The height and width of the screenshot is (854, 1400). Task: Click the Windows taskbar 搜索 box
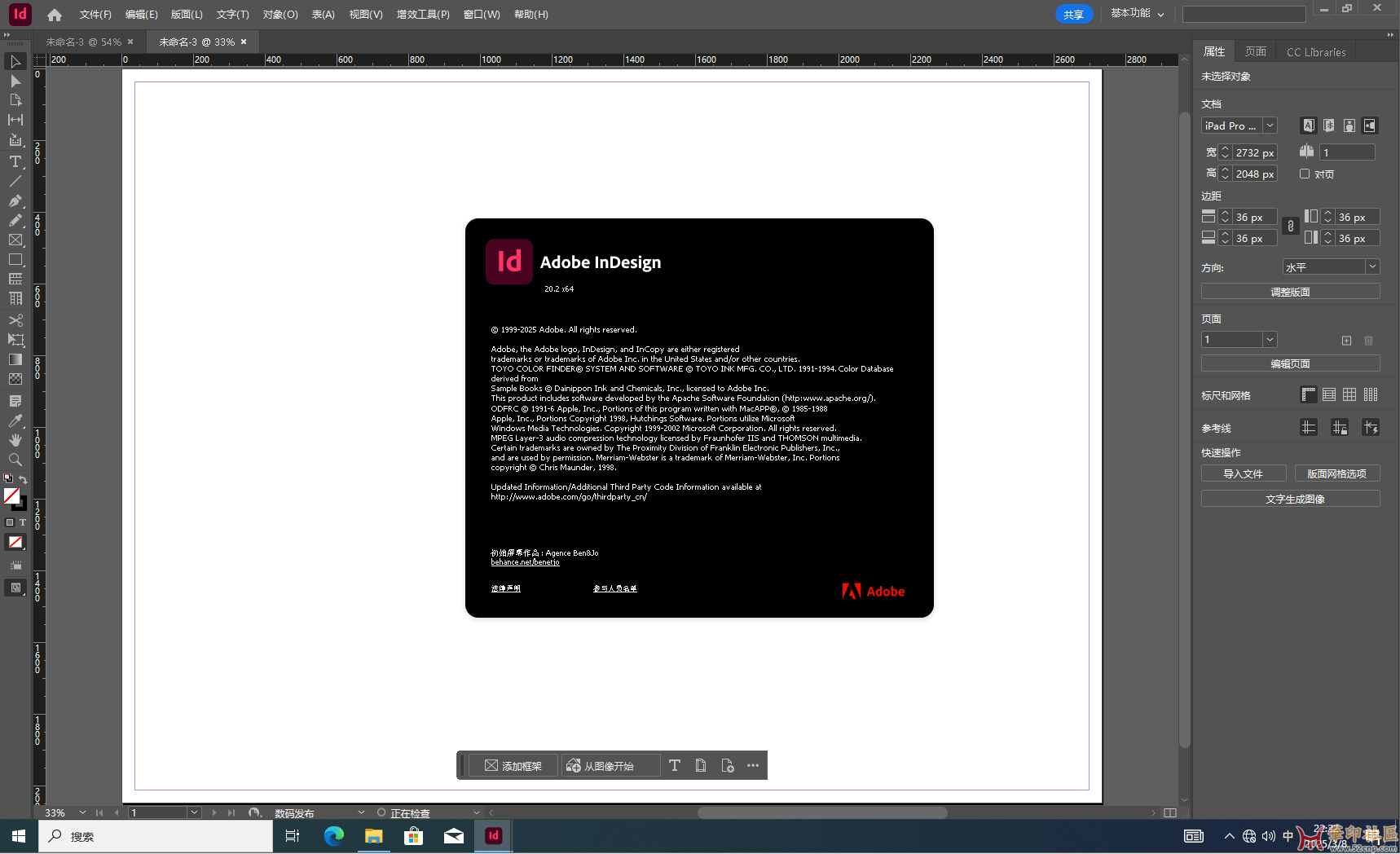pyautogui.click(x=155, y=836)
